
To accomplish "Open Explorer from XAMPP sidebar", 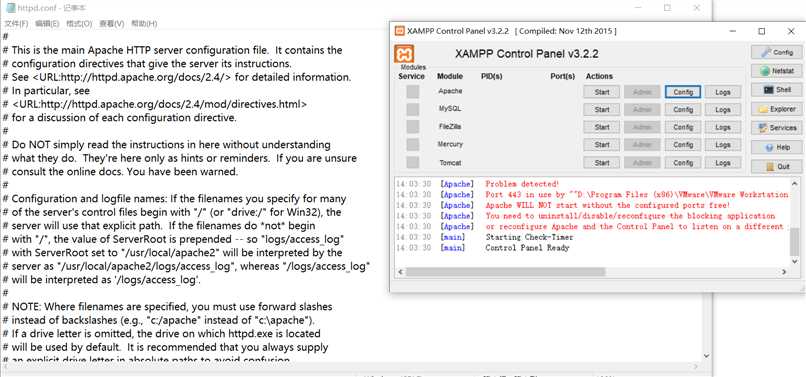I will coord(776,109).
